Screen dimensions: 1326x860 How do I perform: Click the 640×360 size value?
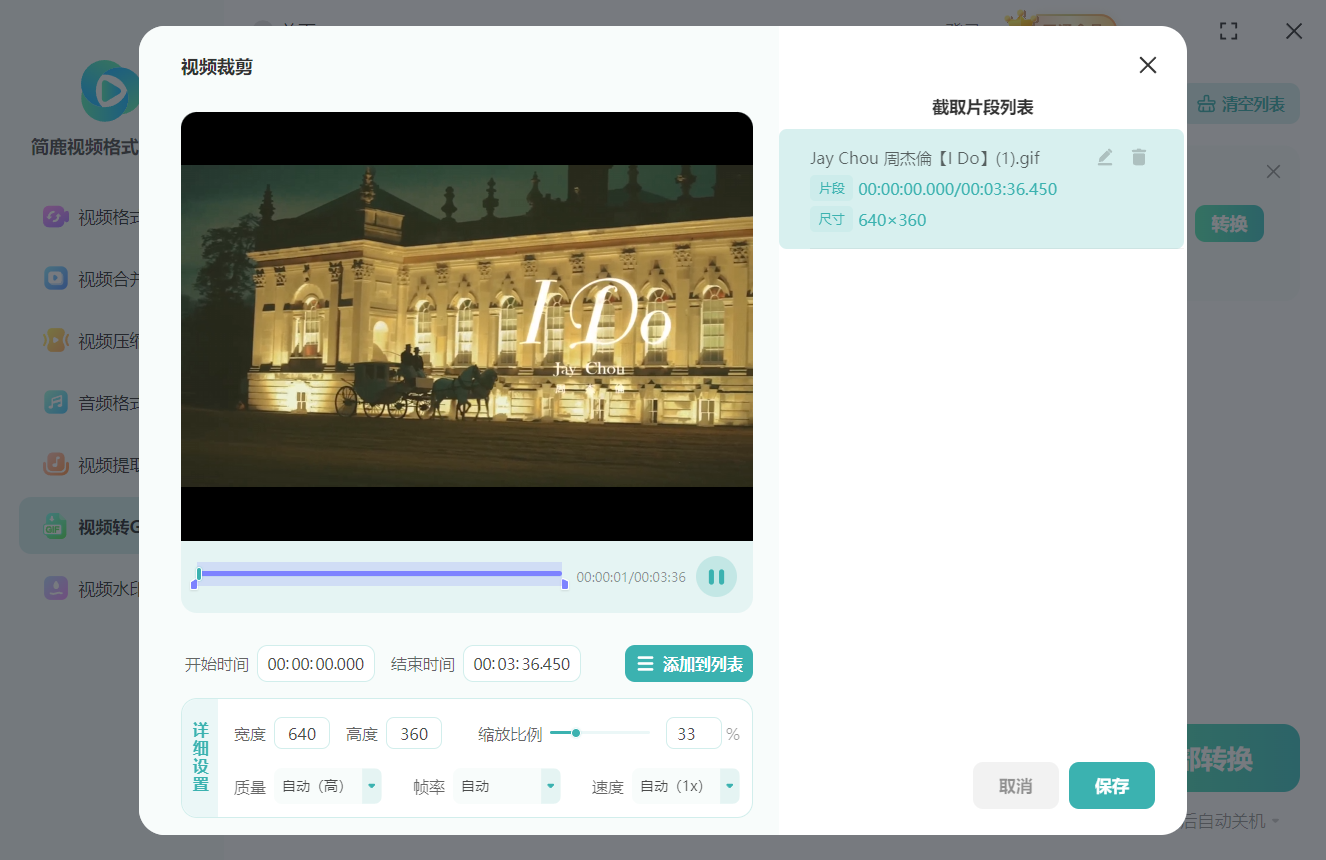tap(892, 220)
